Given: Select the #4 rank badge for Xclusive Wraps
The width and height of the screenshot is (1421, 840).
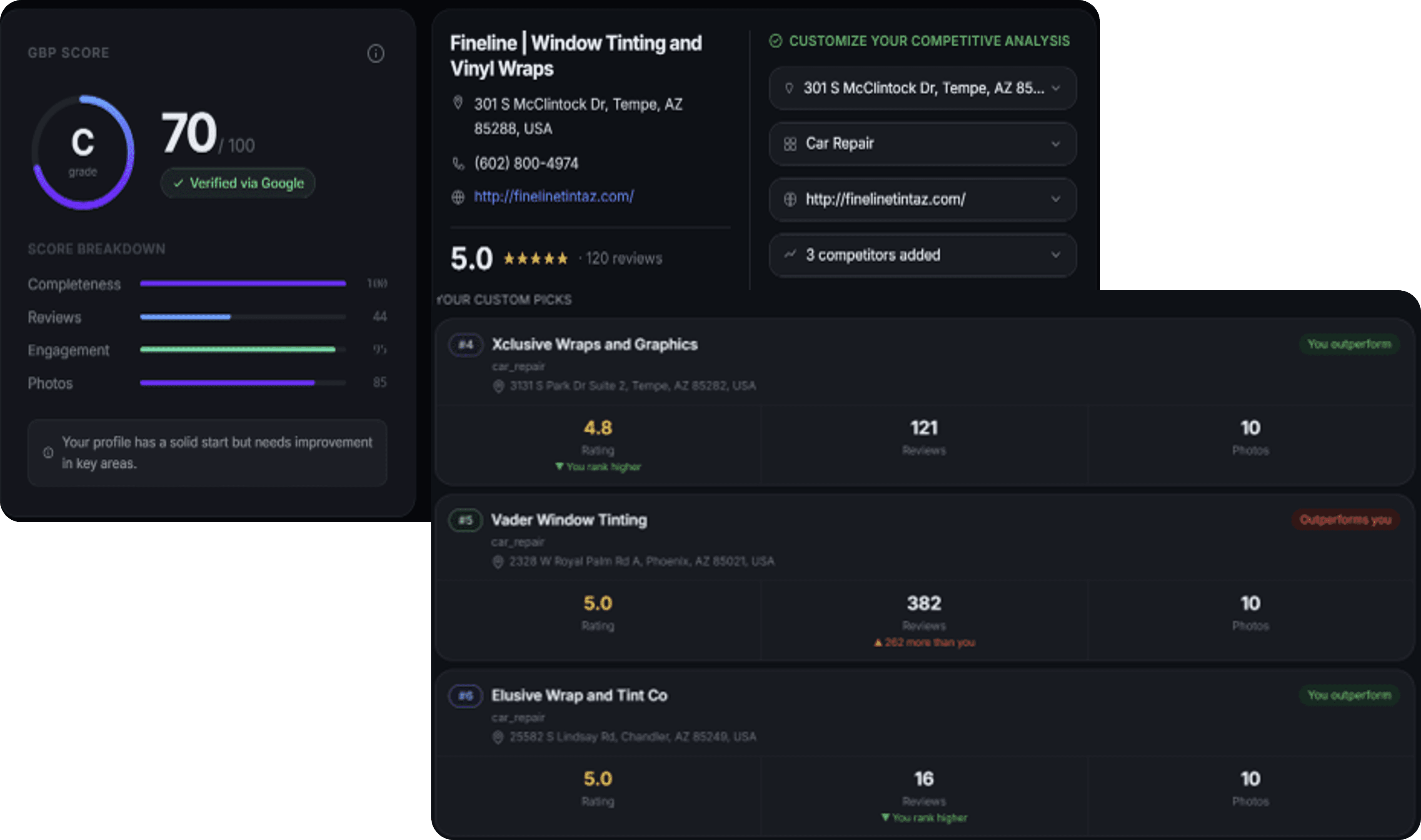Looking at the screenshot, I should point(465,345).
